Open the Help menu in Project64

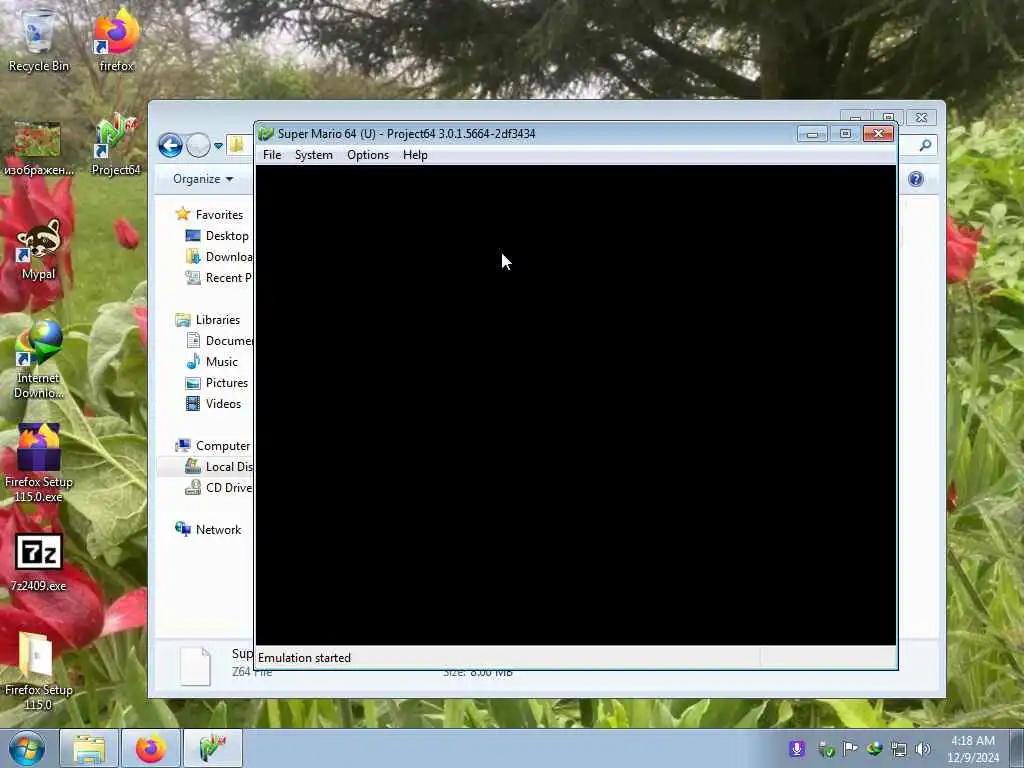pyautogui.click(x=415, y=155)
